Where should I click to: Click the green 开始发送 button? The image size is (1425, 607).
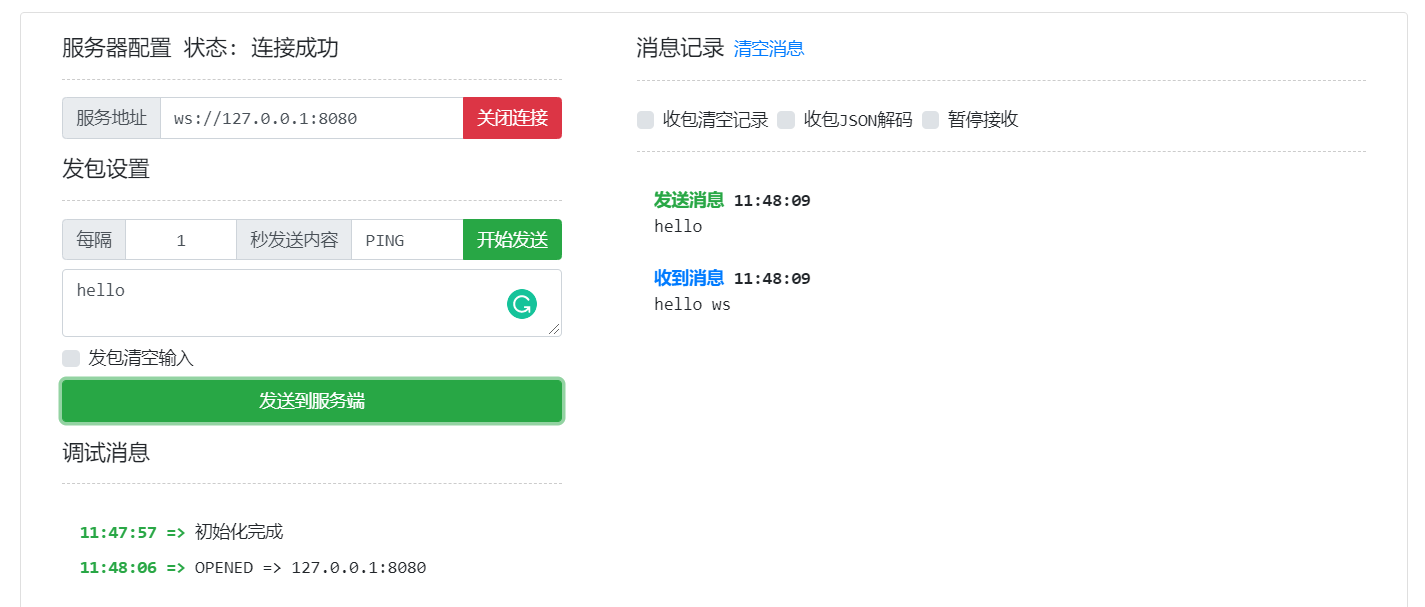coord(512,240)
